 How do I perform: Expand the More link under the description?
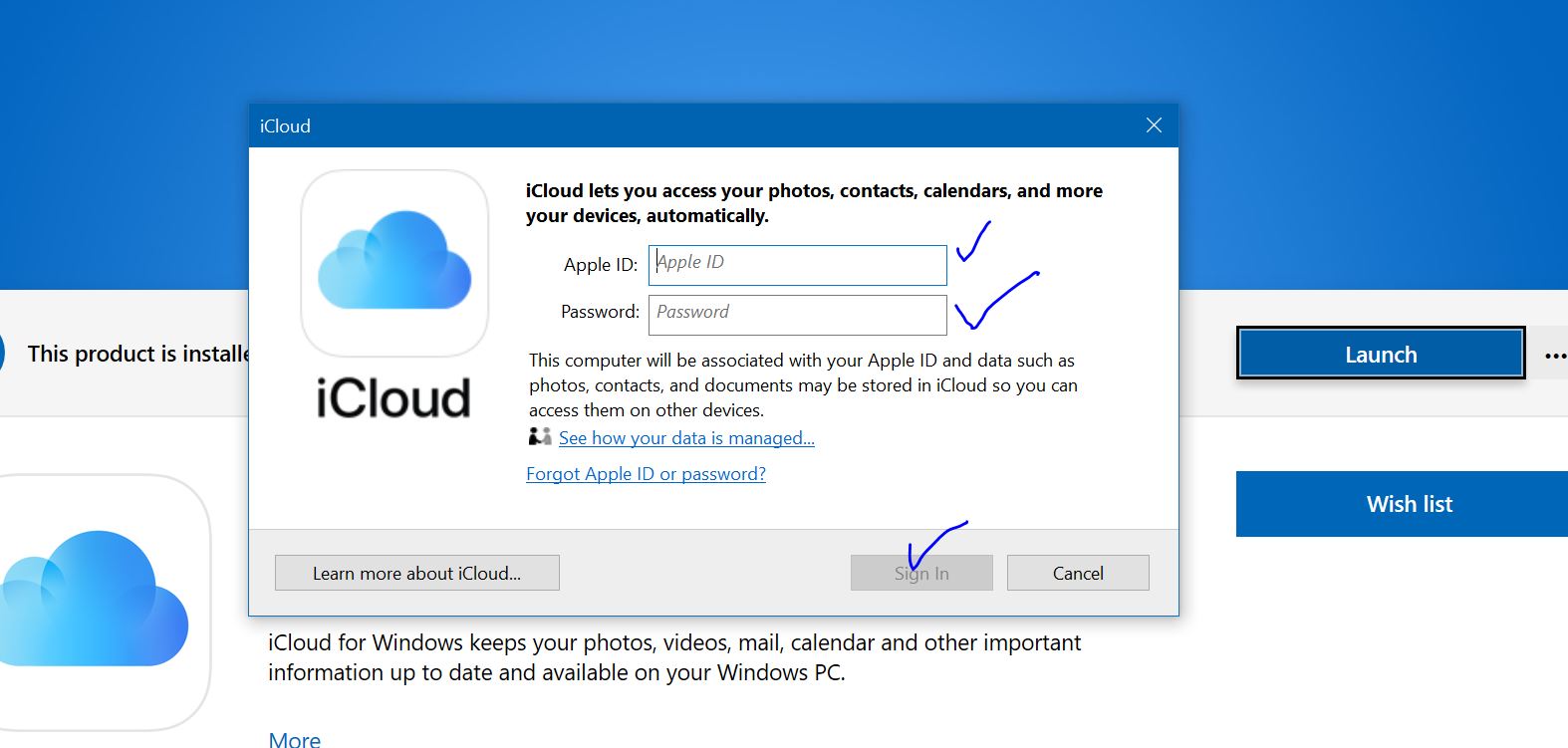pyautogui.click(x=295, y=739)
